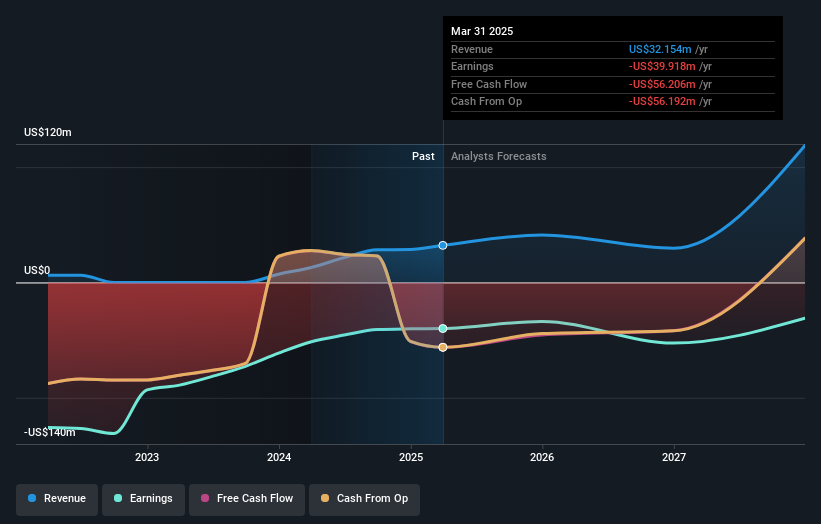Click the blue Revenue data point marker
Screen dimensions: 821x524
click(443, 246)
